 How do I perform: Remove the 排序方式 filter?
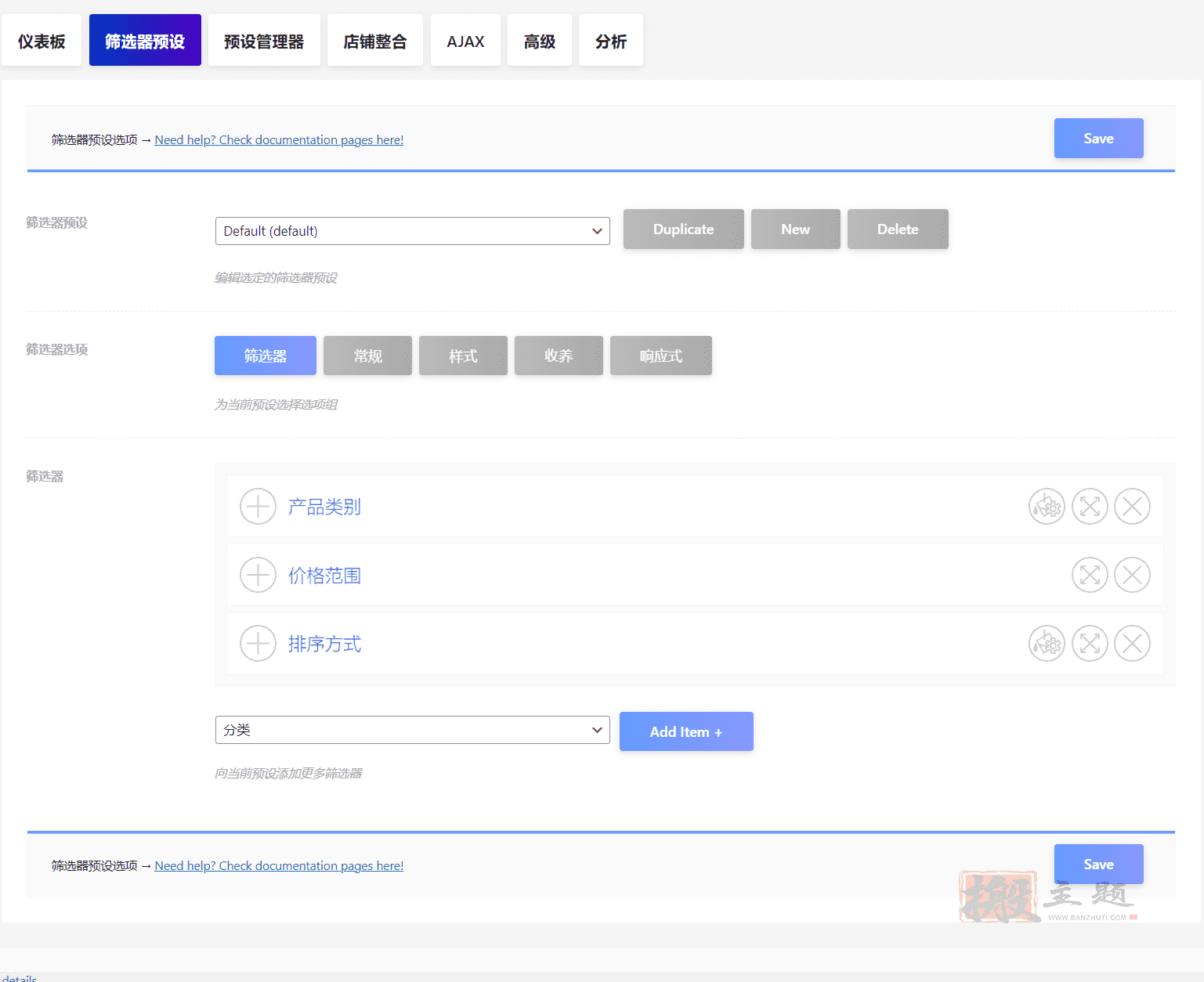(x=1132, y=644)
